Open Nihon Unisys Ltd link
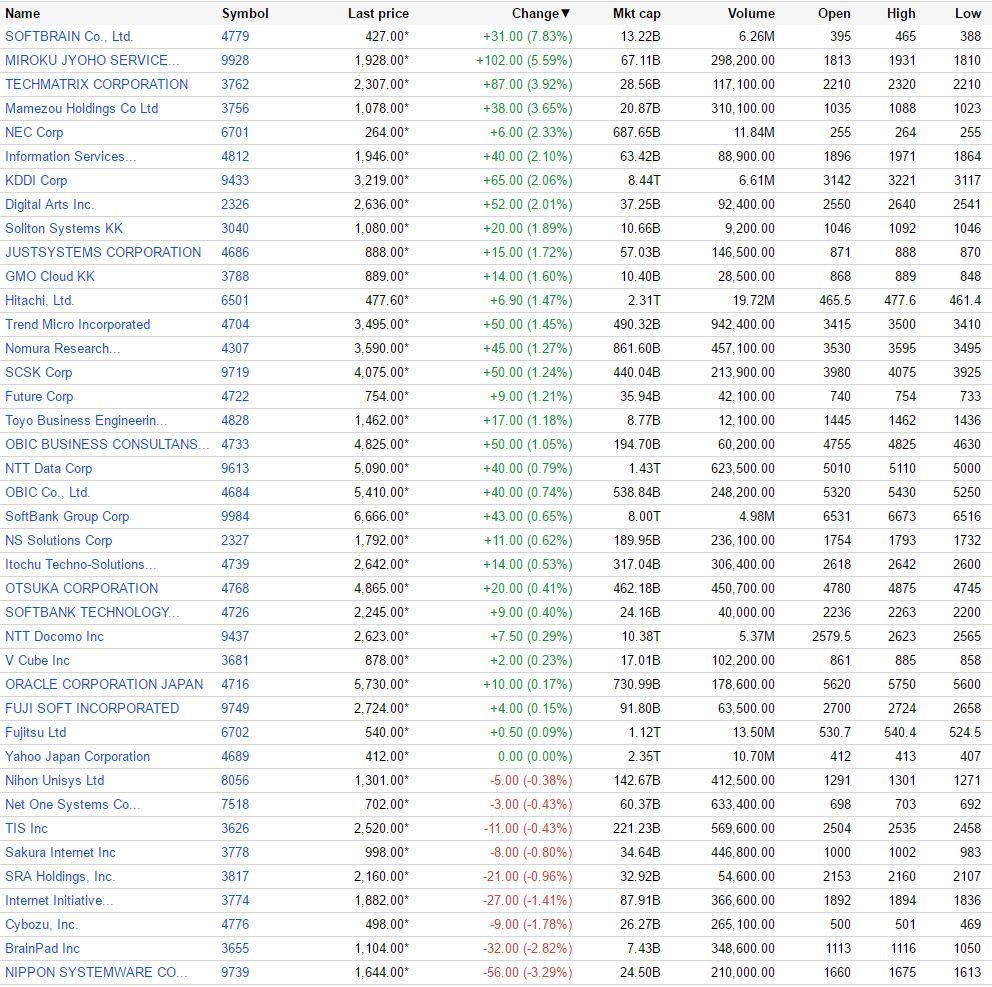The width and height of the screenshot is (992, 987). pyautogui.click(x=54, y=781)
